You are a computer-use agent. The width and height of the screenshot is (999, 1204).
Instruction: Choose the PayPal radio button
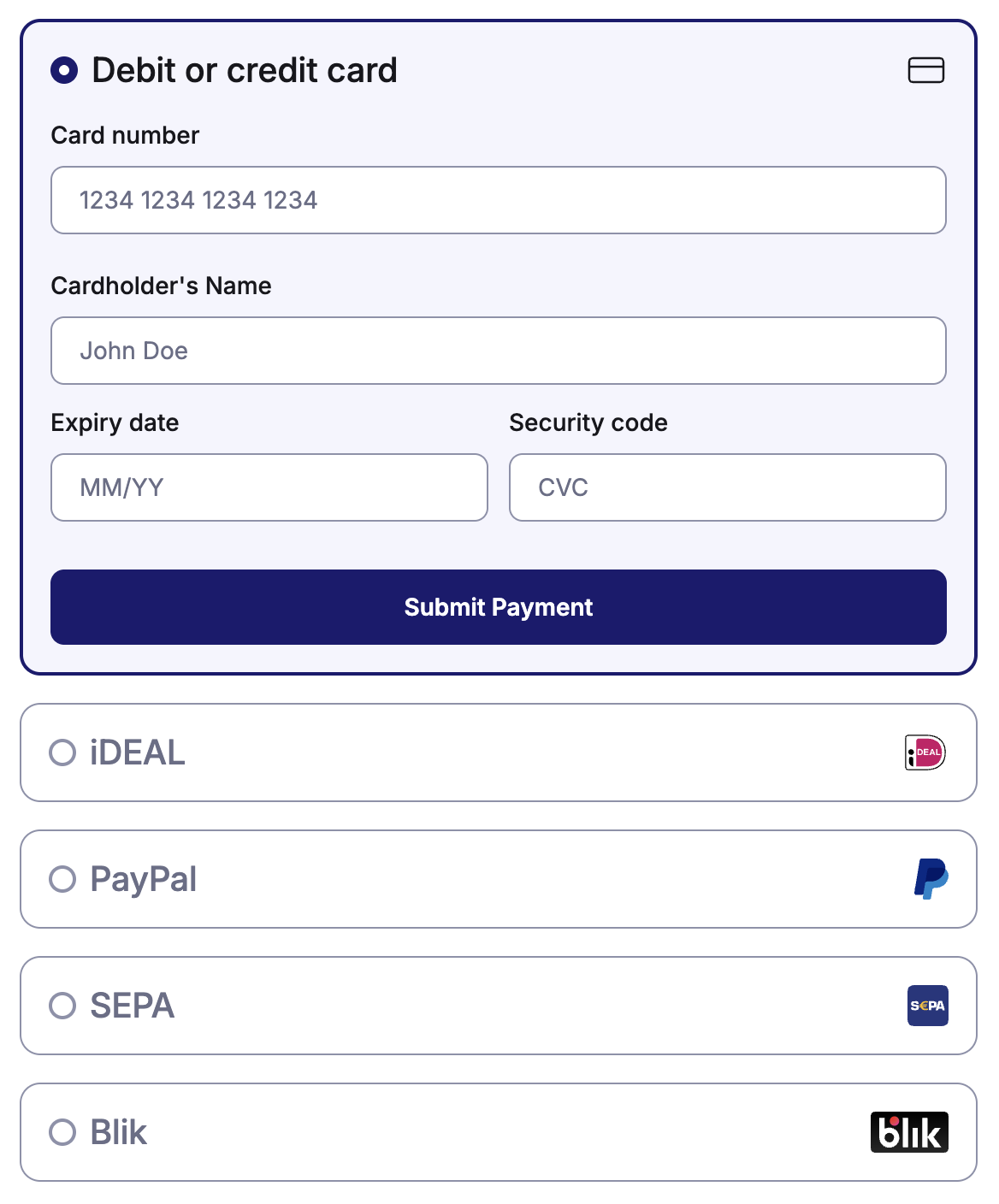coord(62,879)
